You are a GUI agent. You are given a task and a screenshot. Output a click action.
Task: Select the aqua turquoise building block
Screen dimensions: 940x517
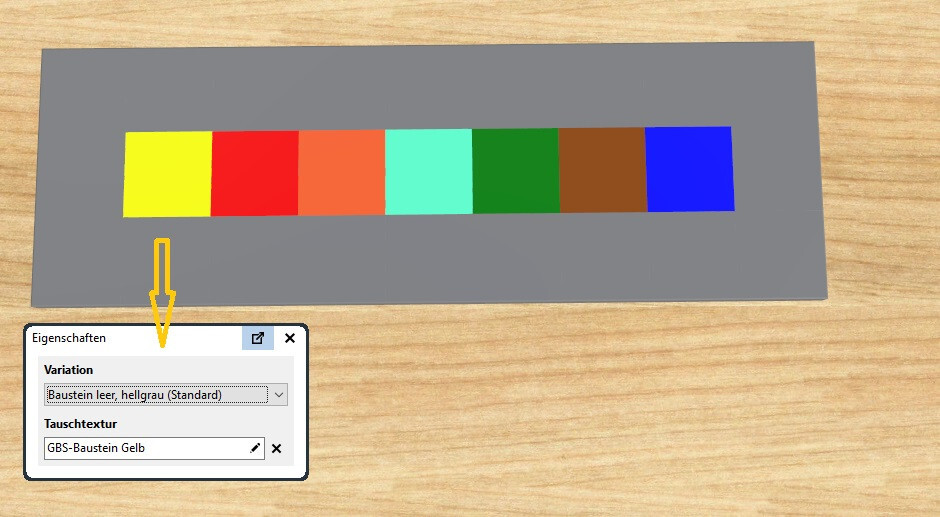point(429,172)
